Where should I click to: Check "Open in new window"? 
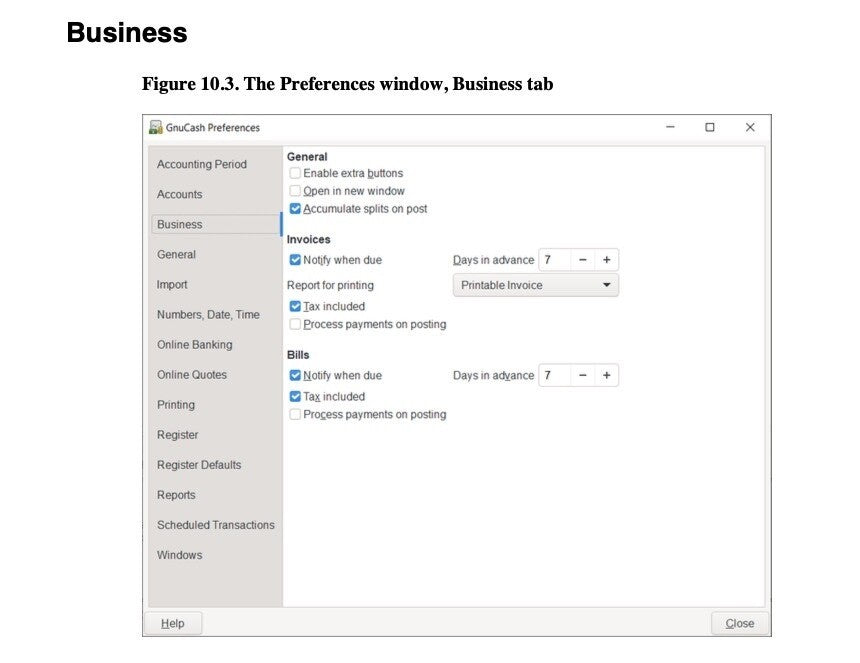(x=295, y=190)
